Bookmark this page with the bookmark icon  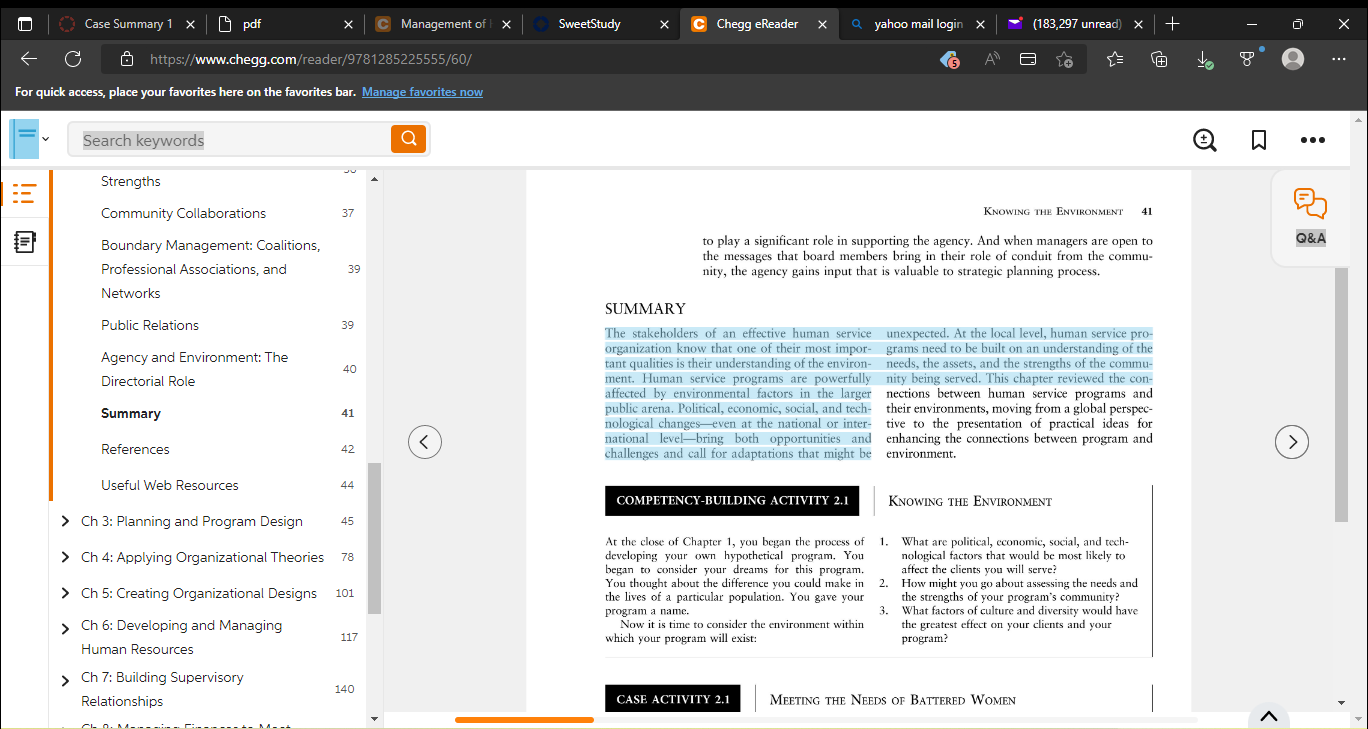1259,141
